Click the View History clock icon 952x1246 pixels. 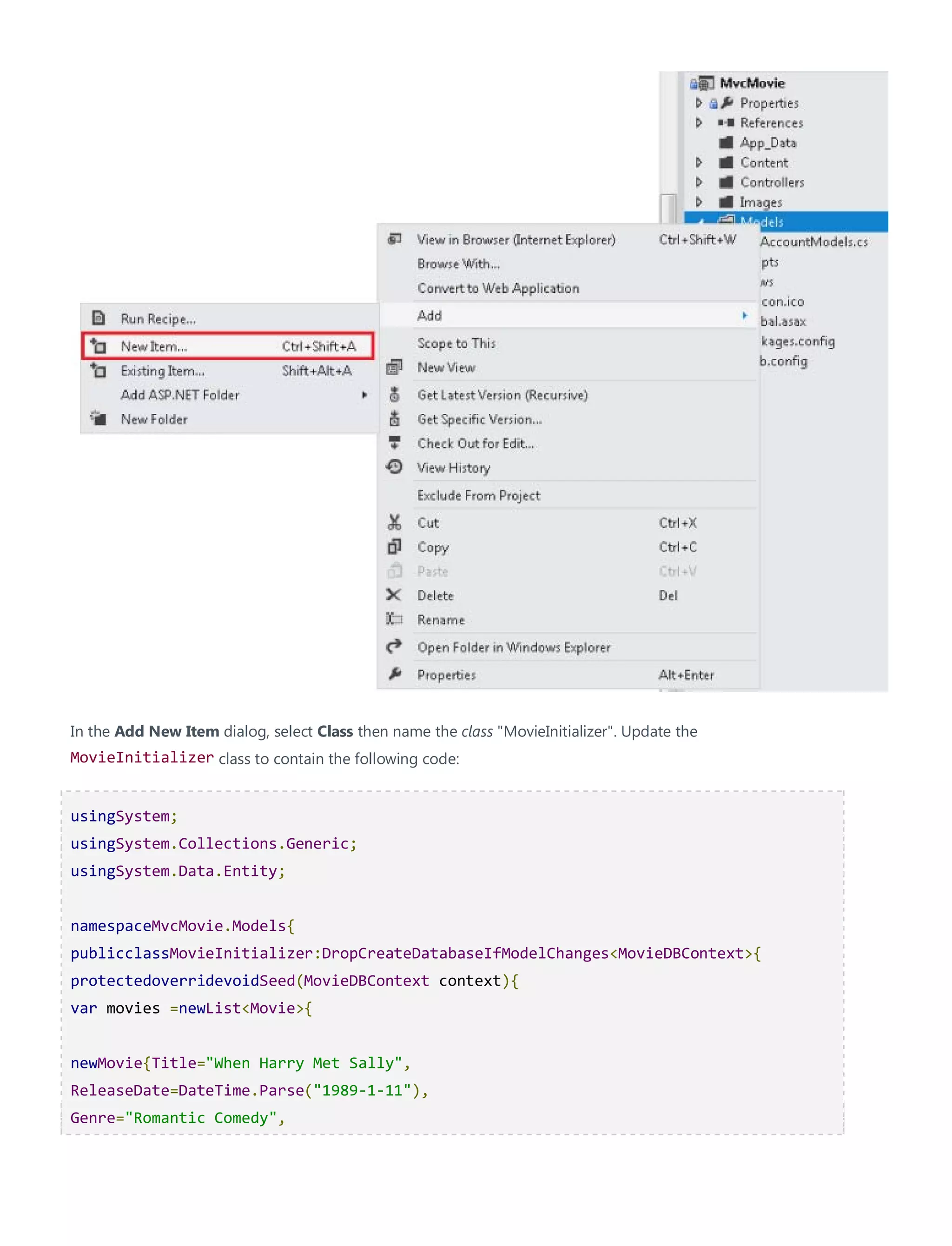394,467
